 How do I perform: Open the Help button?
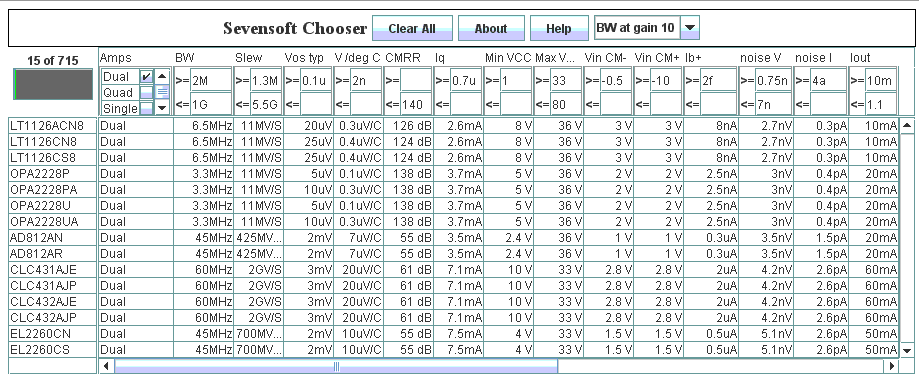tap(559, 28)
